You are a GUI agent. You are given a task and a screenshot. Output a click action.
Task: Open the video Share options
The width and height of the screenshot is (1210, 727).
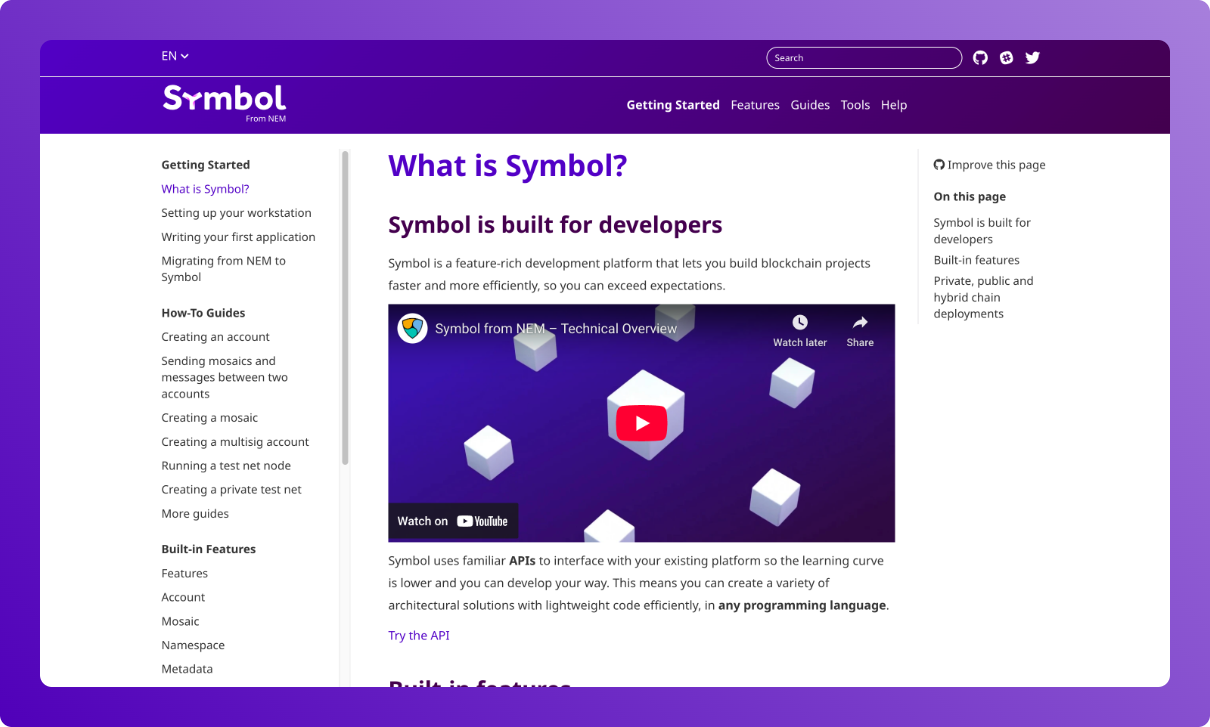[859, 330]
